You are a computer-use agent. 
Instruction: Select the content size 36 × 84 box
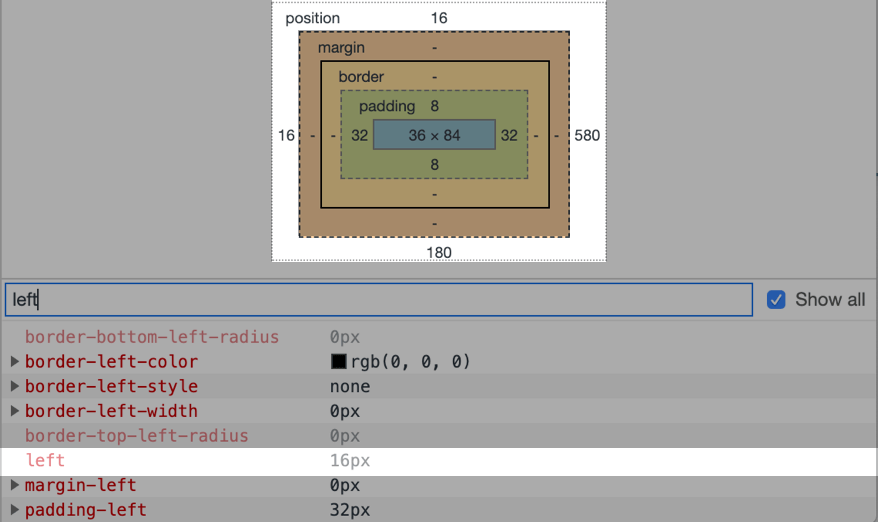point(434,135)
